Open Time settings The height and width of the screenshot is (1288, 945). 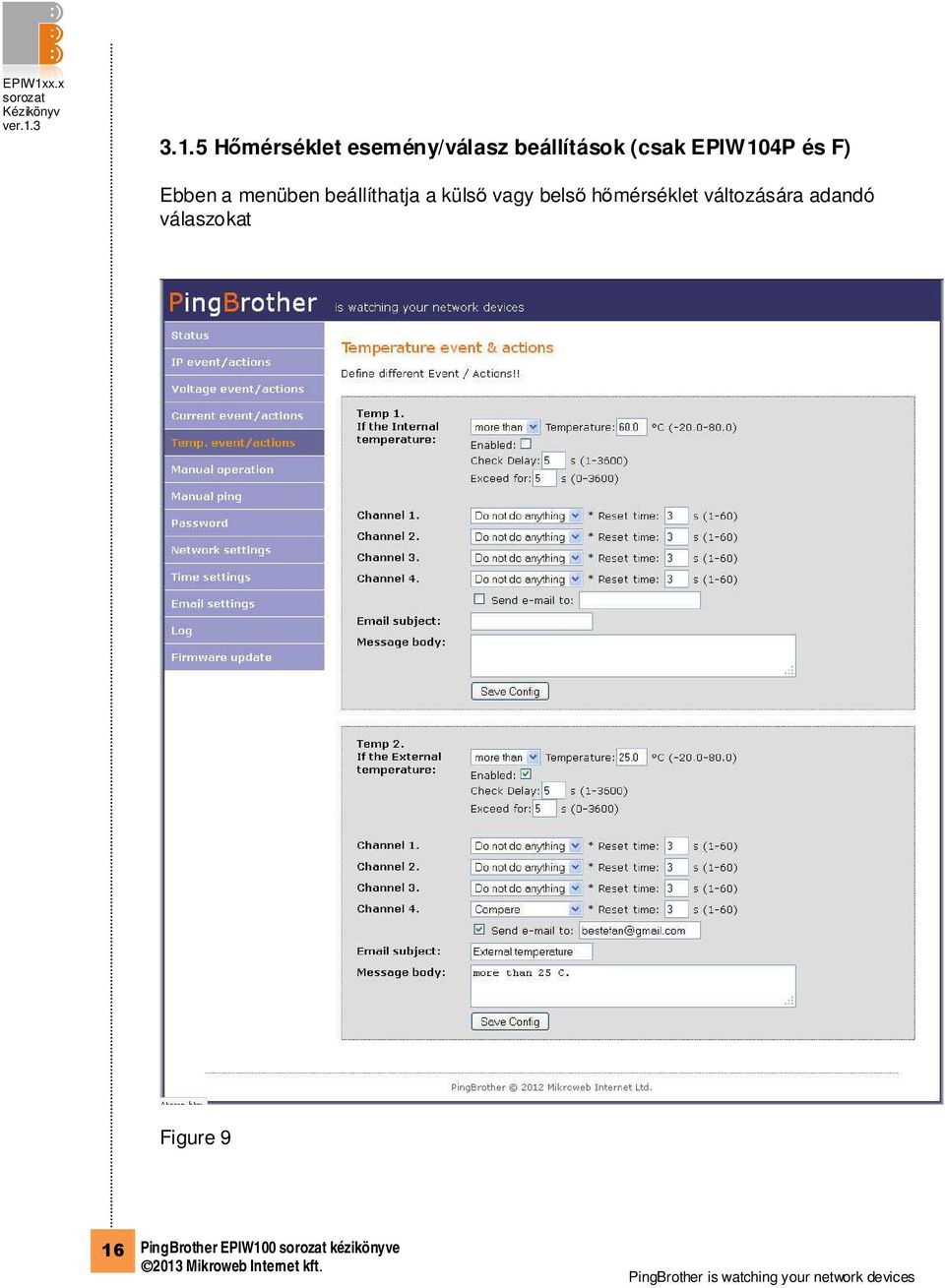click(244, 577)
